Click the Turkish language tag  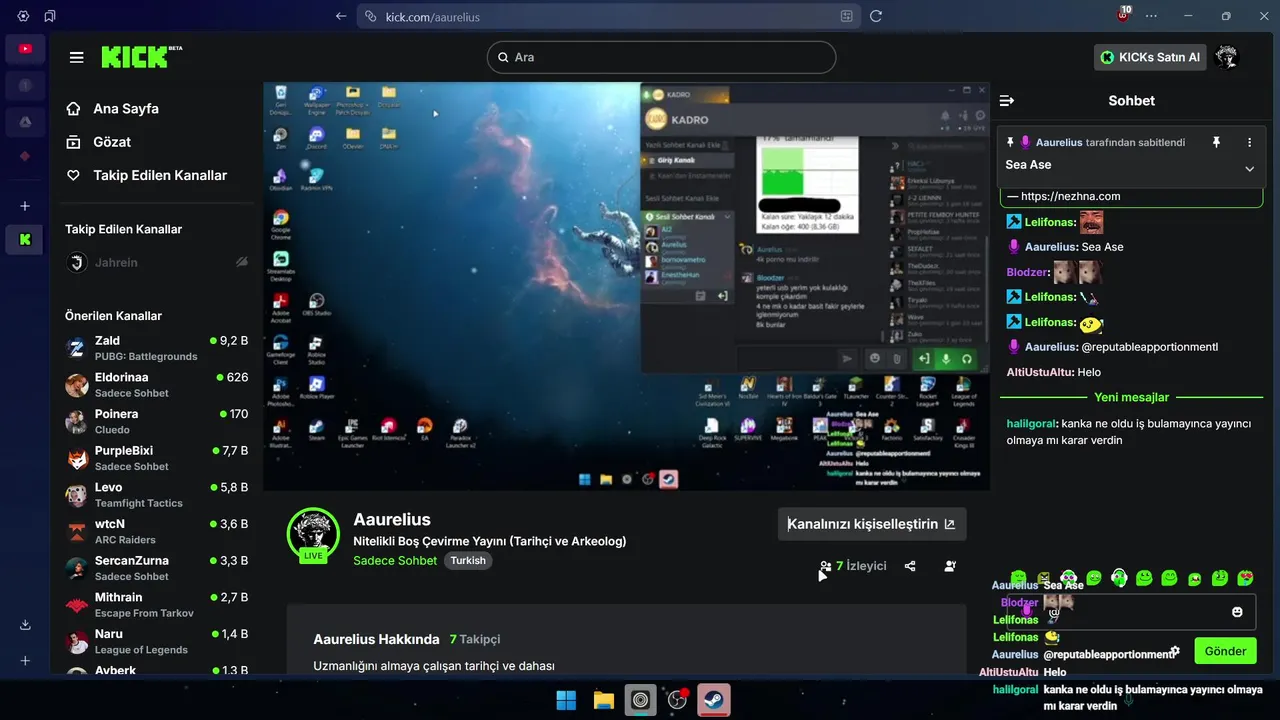[x=468, y=561]
